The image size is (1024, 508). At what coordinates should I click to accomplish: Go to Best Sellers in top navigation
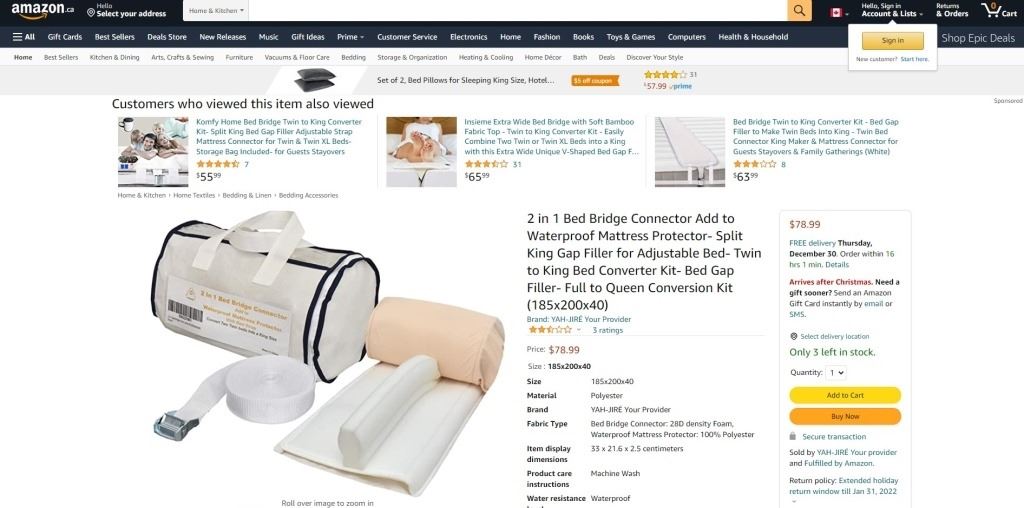coord(114,37)
